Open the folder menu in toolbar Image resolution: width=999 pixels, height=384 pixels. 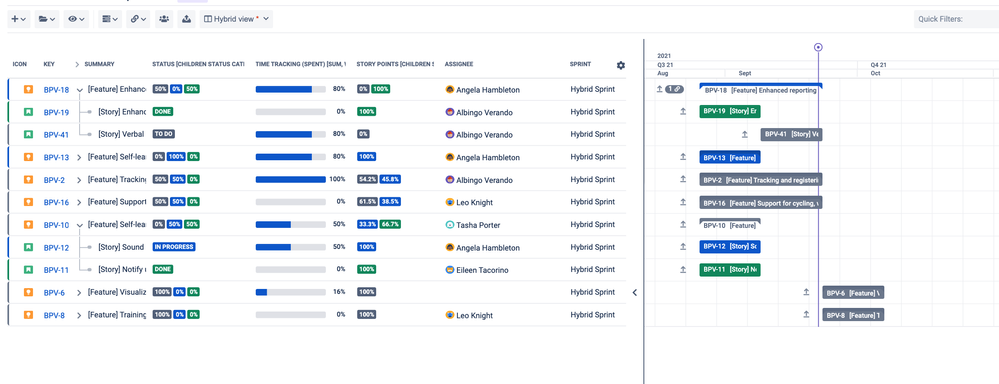coord(47,20)
